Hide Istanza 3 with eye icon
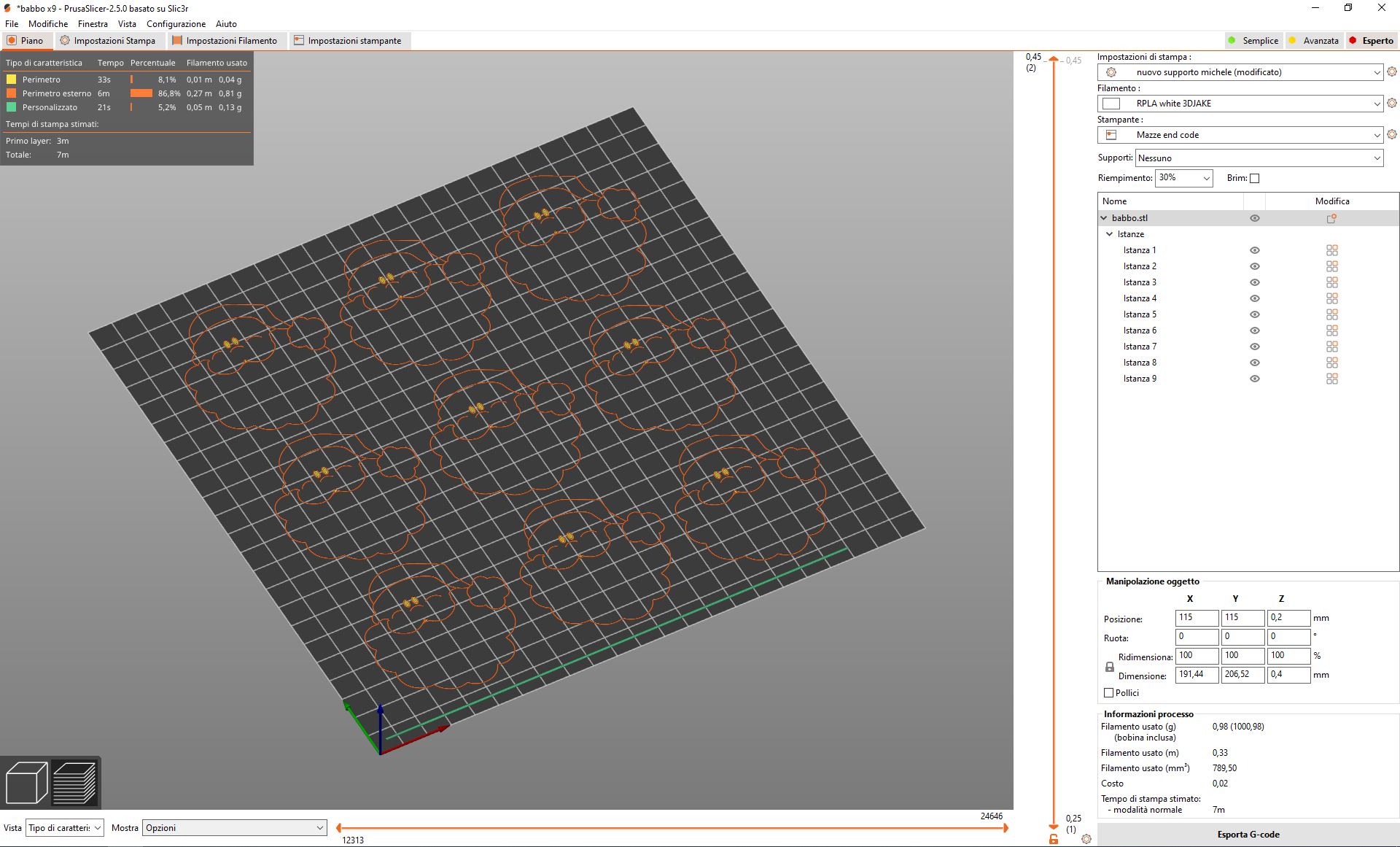This screenshot has width=1400, height=847. 1254,282
